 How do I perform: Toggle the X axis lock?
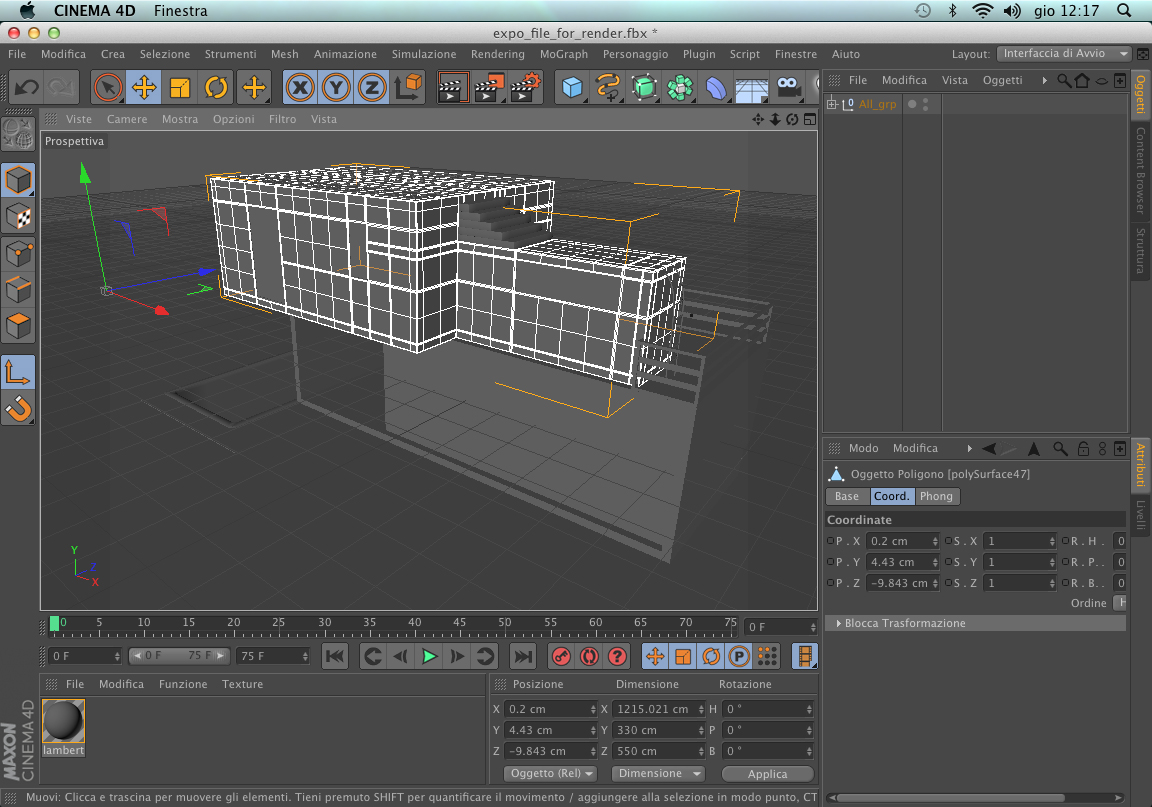pos(300,88)
